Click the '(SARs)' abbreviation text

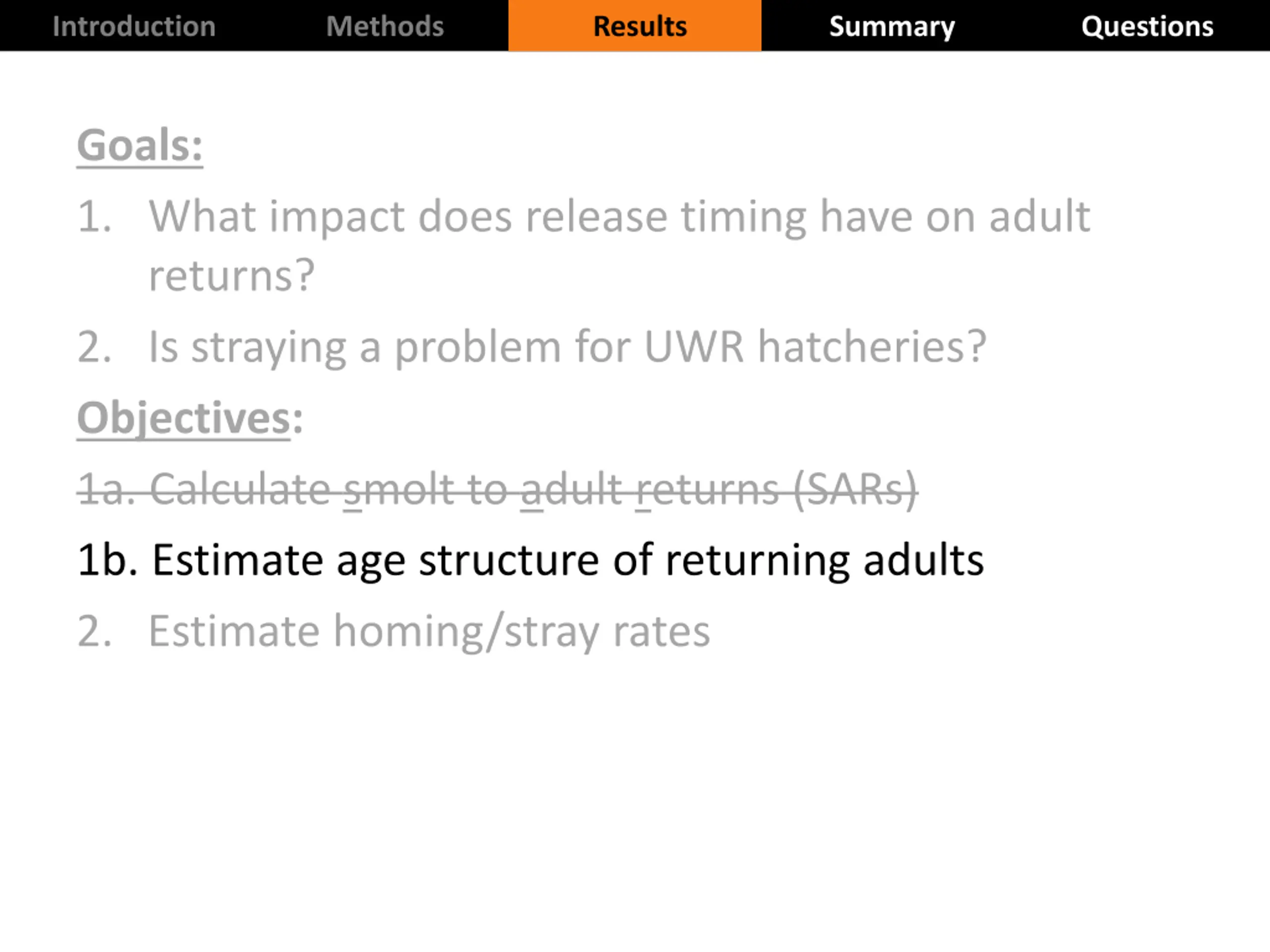(855, 489)
